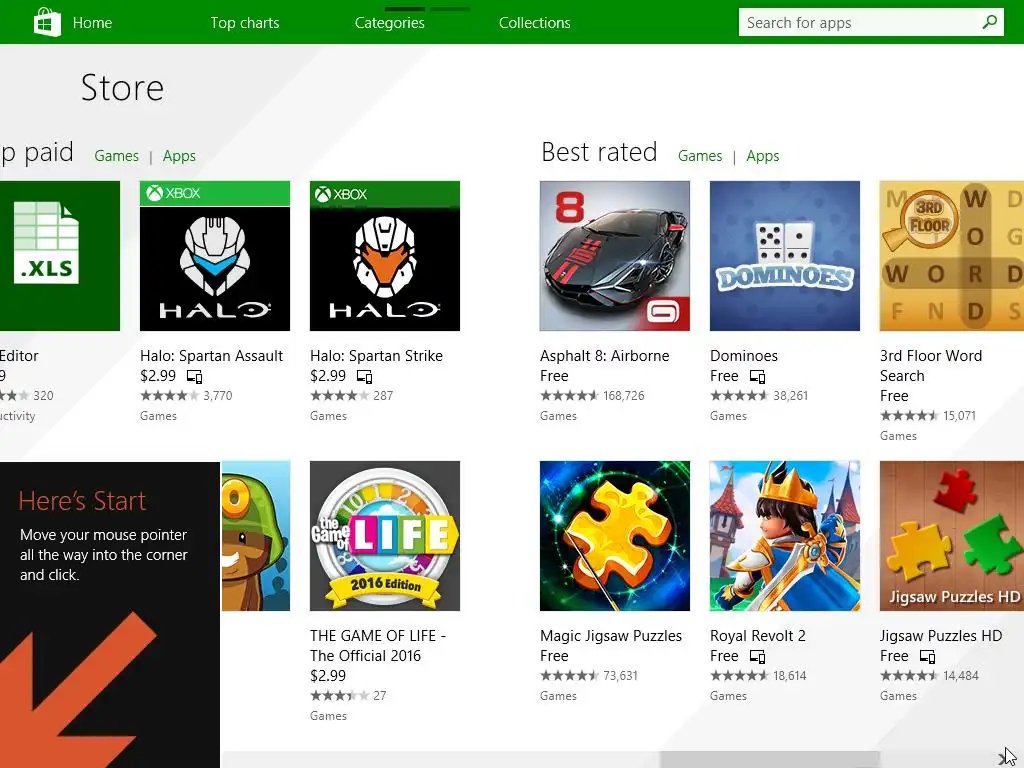Click Royal Revolt 2 rating 18,614
This screenshot has height=768, width=1024.
pos(758,676)
